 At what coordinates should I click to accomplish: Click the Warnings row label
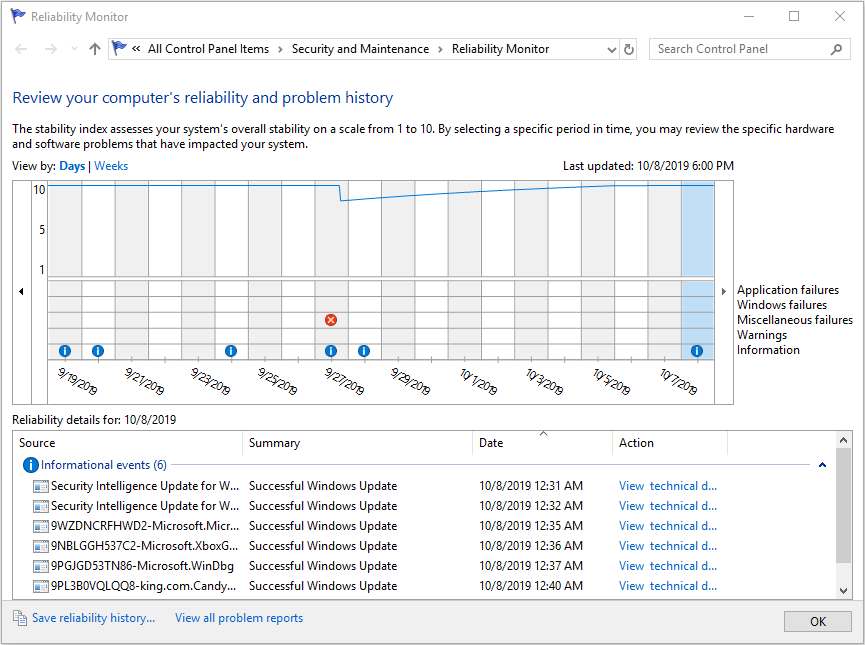pyautogui.click(x=762, y=335)
